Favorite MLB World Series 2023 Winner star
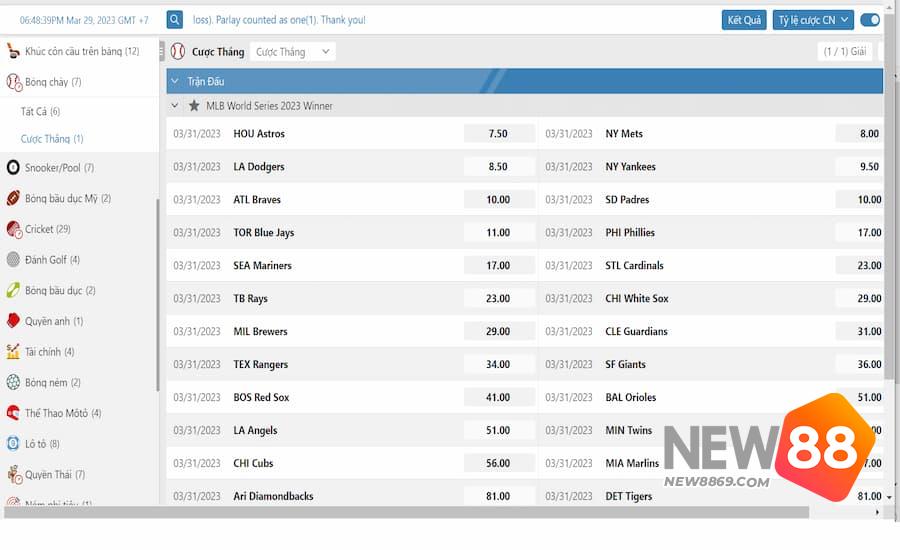The height and width of the screenshot is (550, 900). 194,106
